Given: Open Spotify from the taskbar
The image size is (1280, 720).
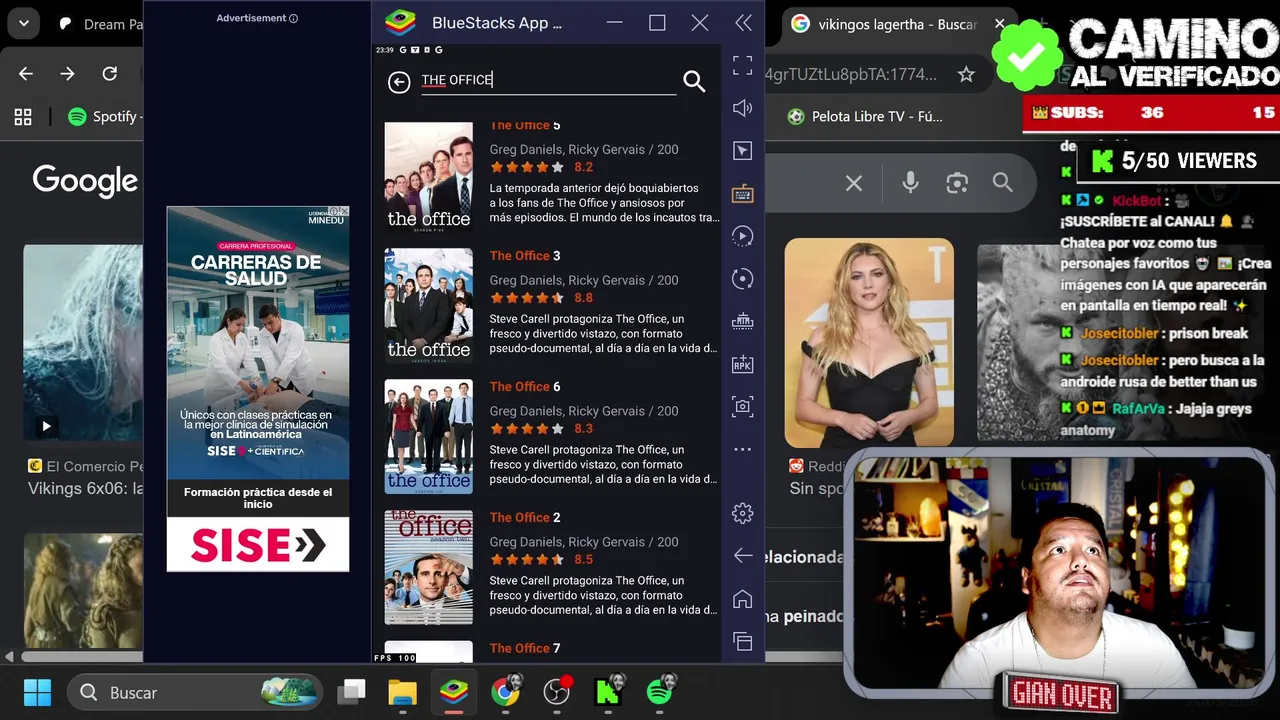Looking at the screenshot, I should (x=660, y=692).
